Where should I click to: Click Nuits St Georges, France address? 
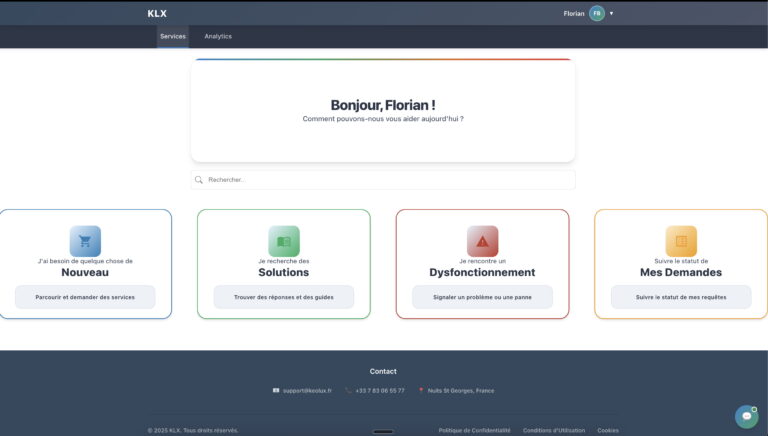(461, 390)
